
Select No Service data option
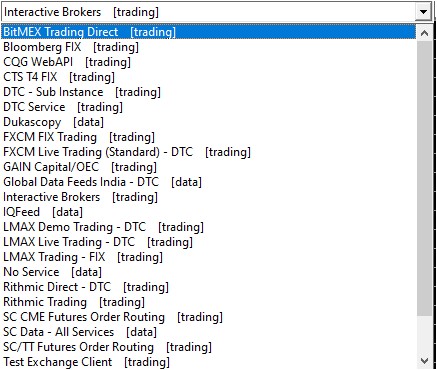pyautogui.click(x=208, y=272)
